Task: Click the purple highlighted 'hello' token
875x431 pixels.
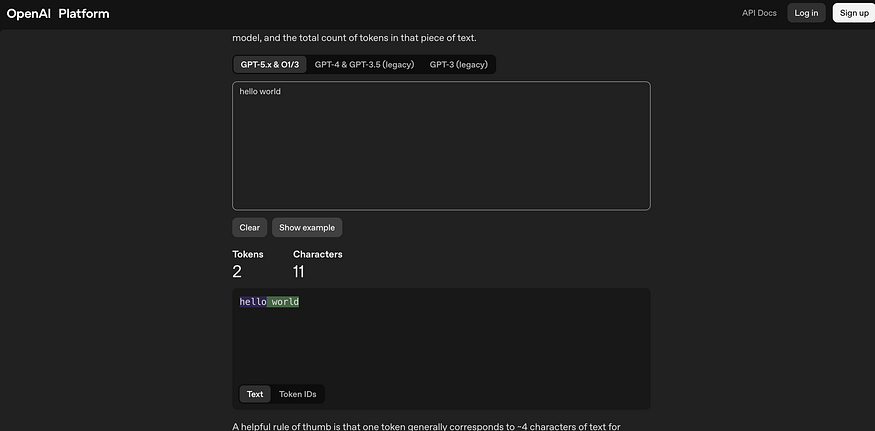Action: coord(253,302)
